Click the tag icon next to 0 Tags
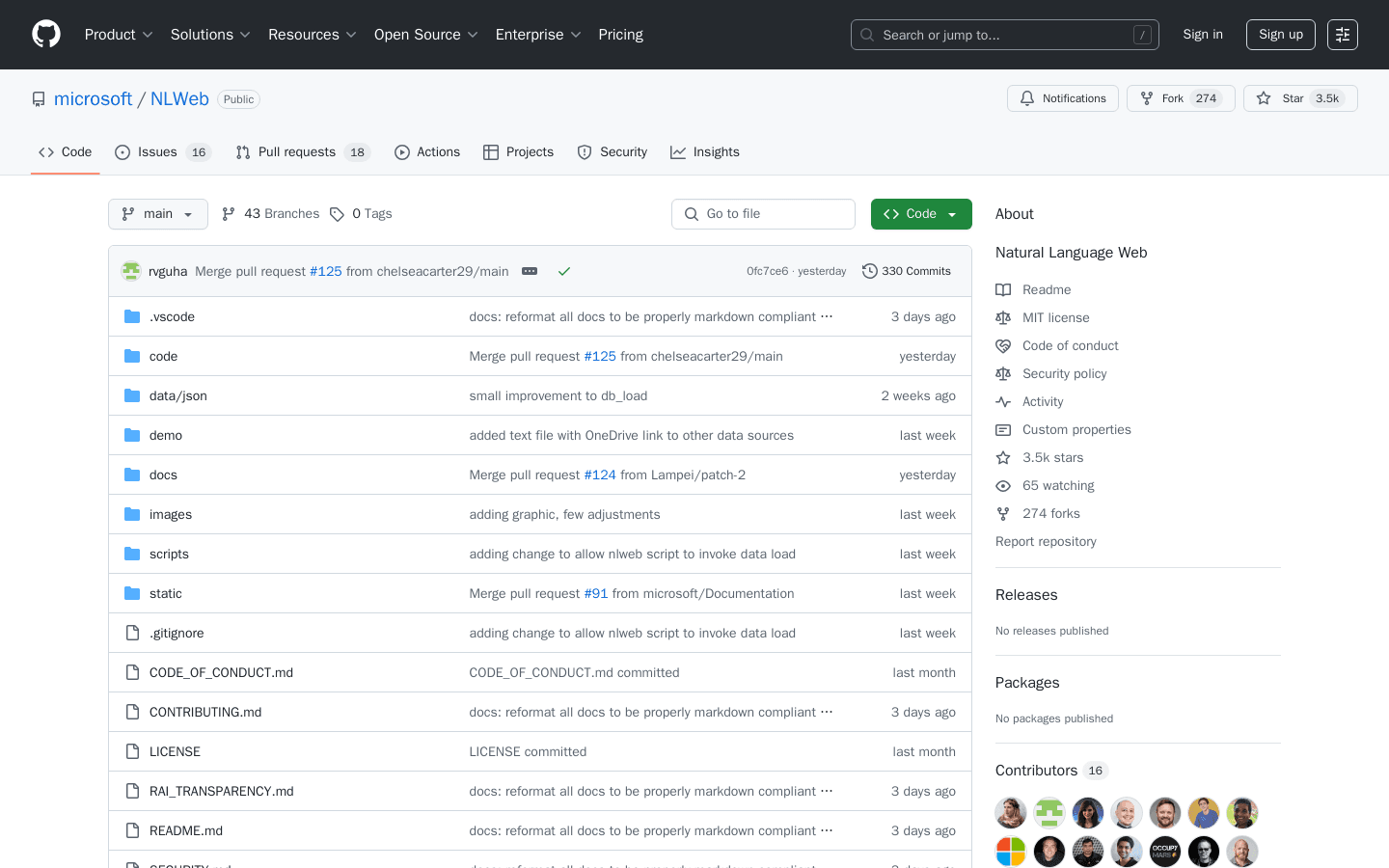Viewport: 1389px width, 868px height. click(338, 213)
